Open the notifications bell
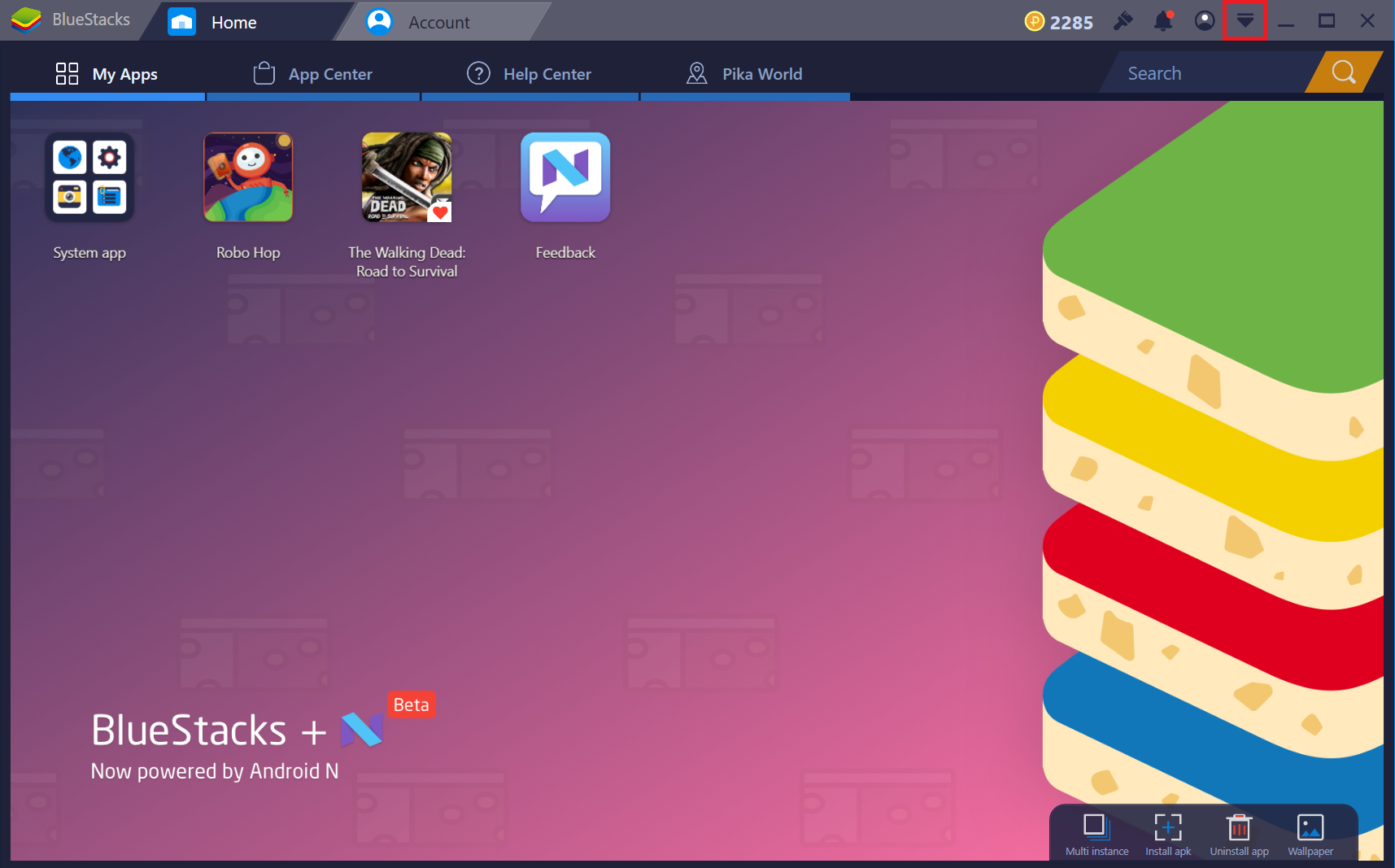 [1164, 20]
